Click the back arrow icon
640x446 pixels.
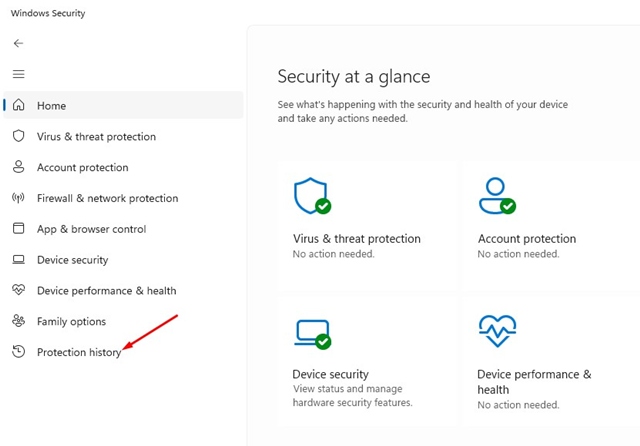(x=18, y=43)
